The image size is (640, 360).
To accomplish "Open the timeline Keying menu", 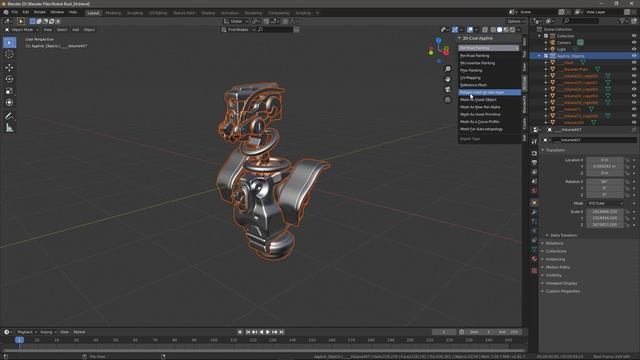I will [x=48, y=332].
